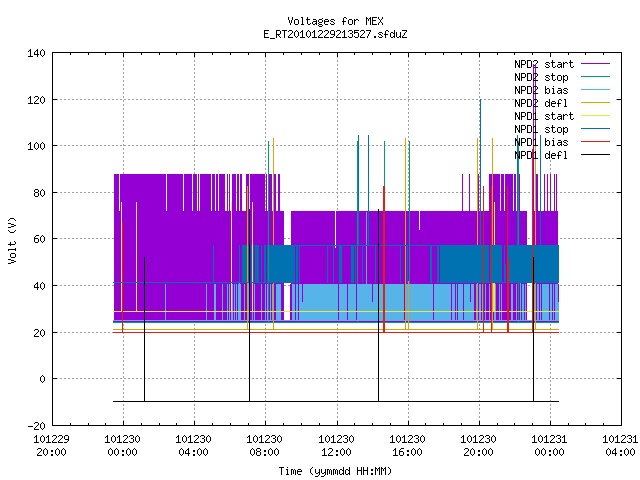This screenshot has width=640, height=480.
Task: Click the 101231 00:00 x-axis tick label
Action: [549, 446]
